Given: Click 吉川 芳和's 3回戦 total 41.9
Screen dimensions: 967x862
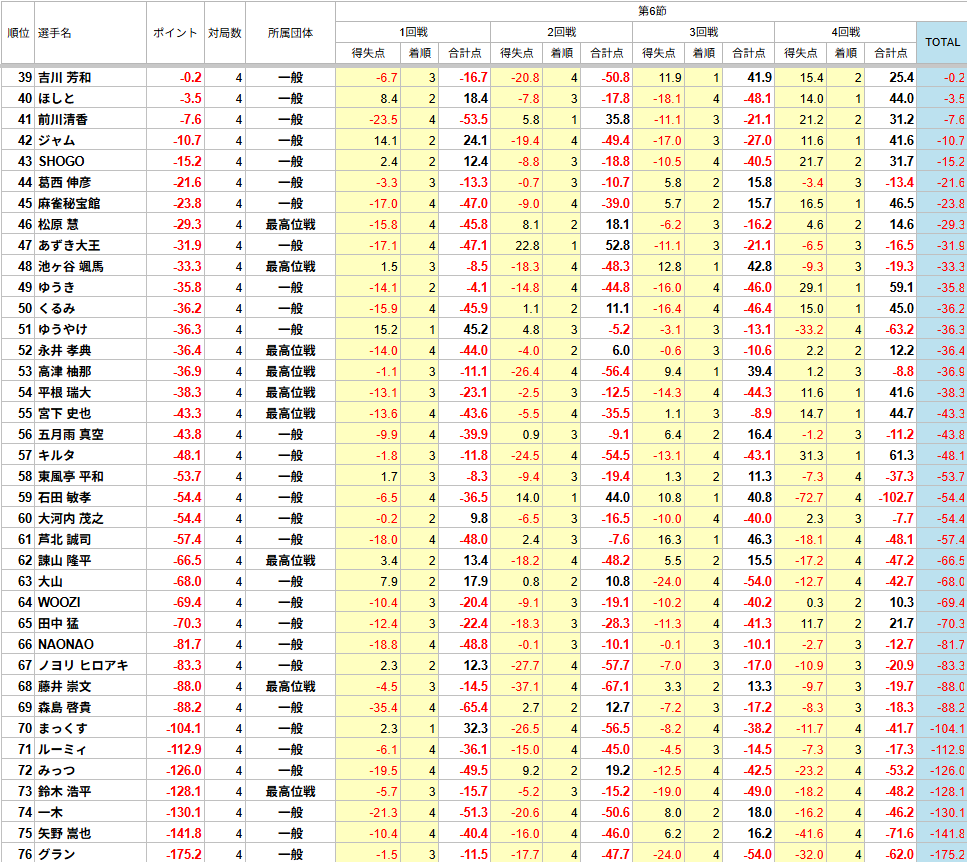Looking at the screenshot, I should (x=759, y=78).
